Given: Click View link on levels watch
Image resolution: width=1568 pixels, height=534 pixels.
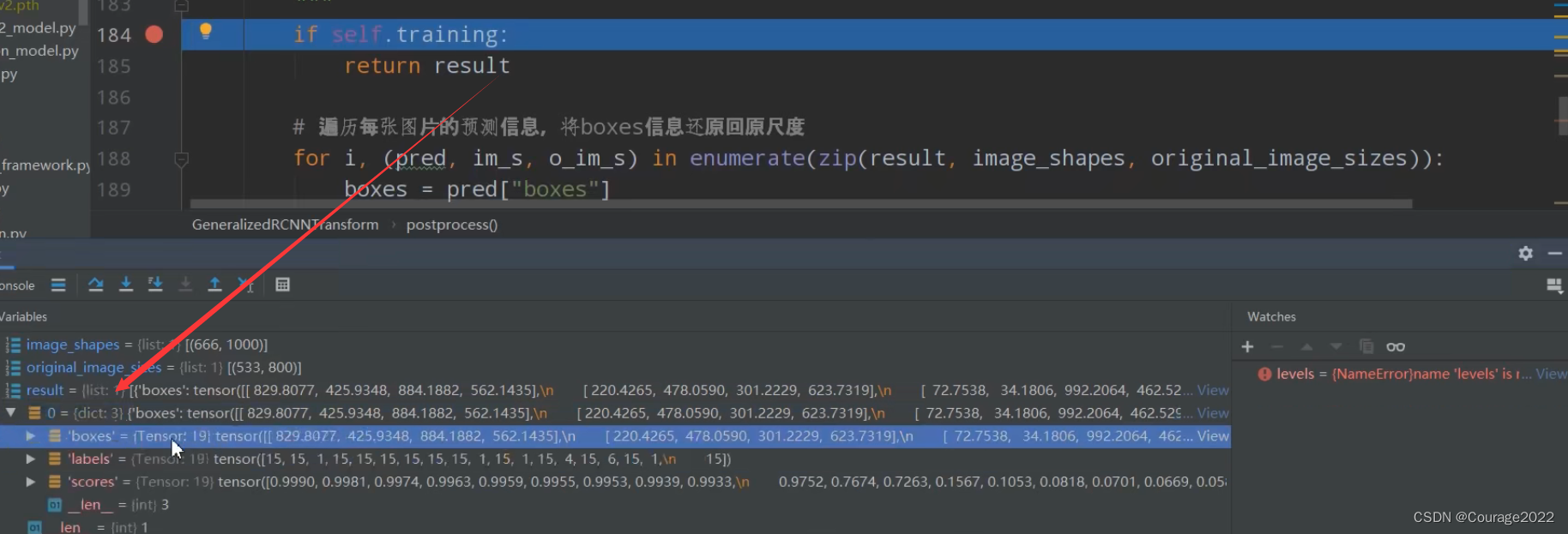Looking at the screenshot, I should (x=1551, y=374).
